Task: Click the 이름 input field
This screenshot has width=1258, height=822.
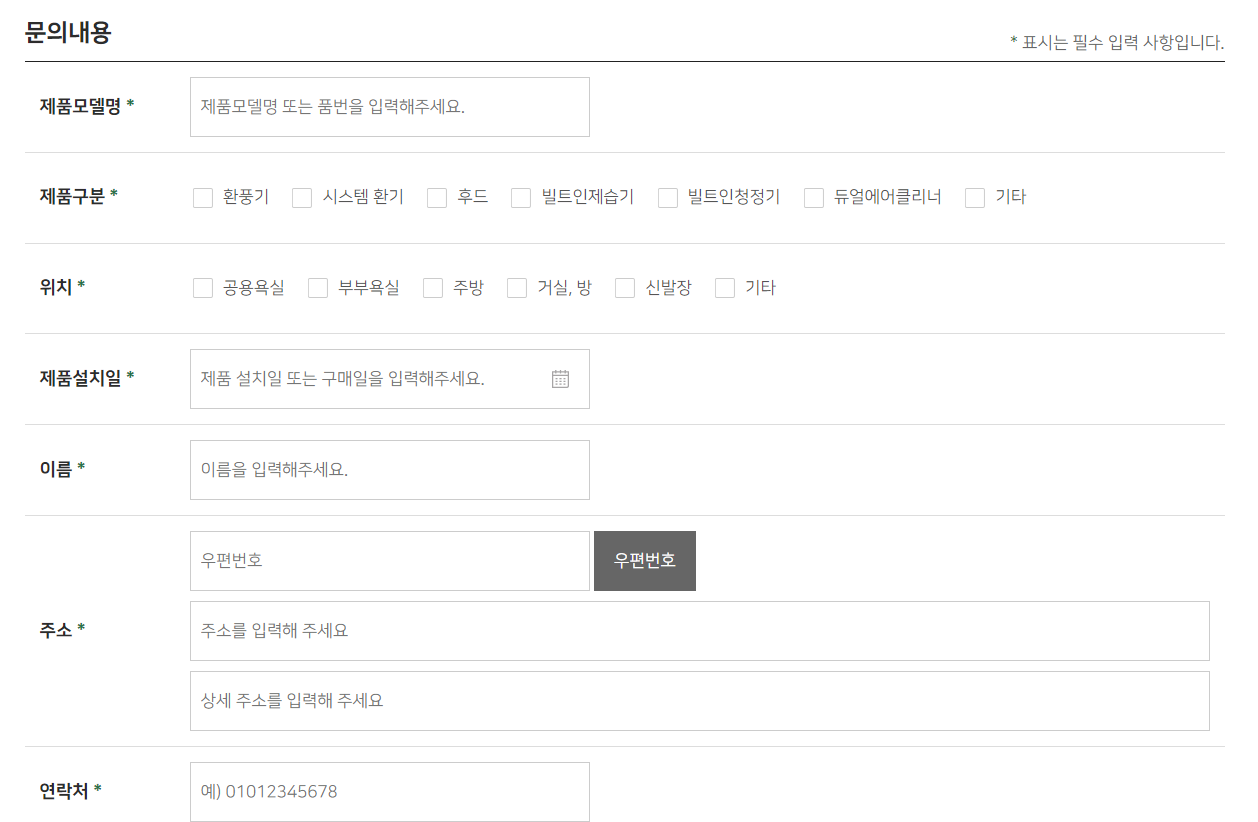Action: tap(389, 469)
